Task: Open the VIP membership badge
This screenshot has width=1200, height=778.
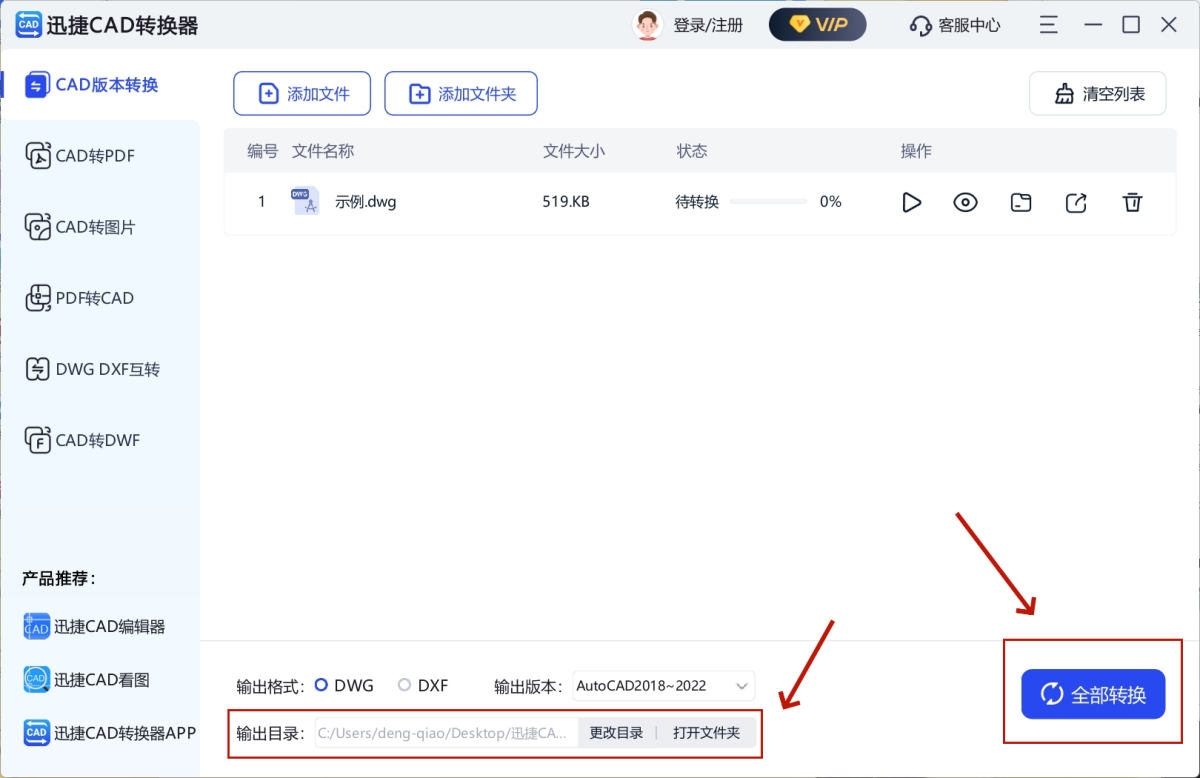Action: pos(817,25)
